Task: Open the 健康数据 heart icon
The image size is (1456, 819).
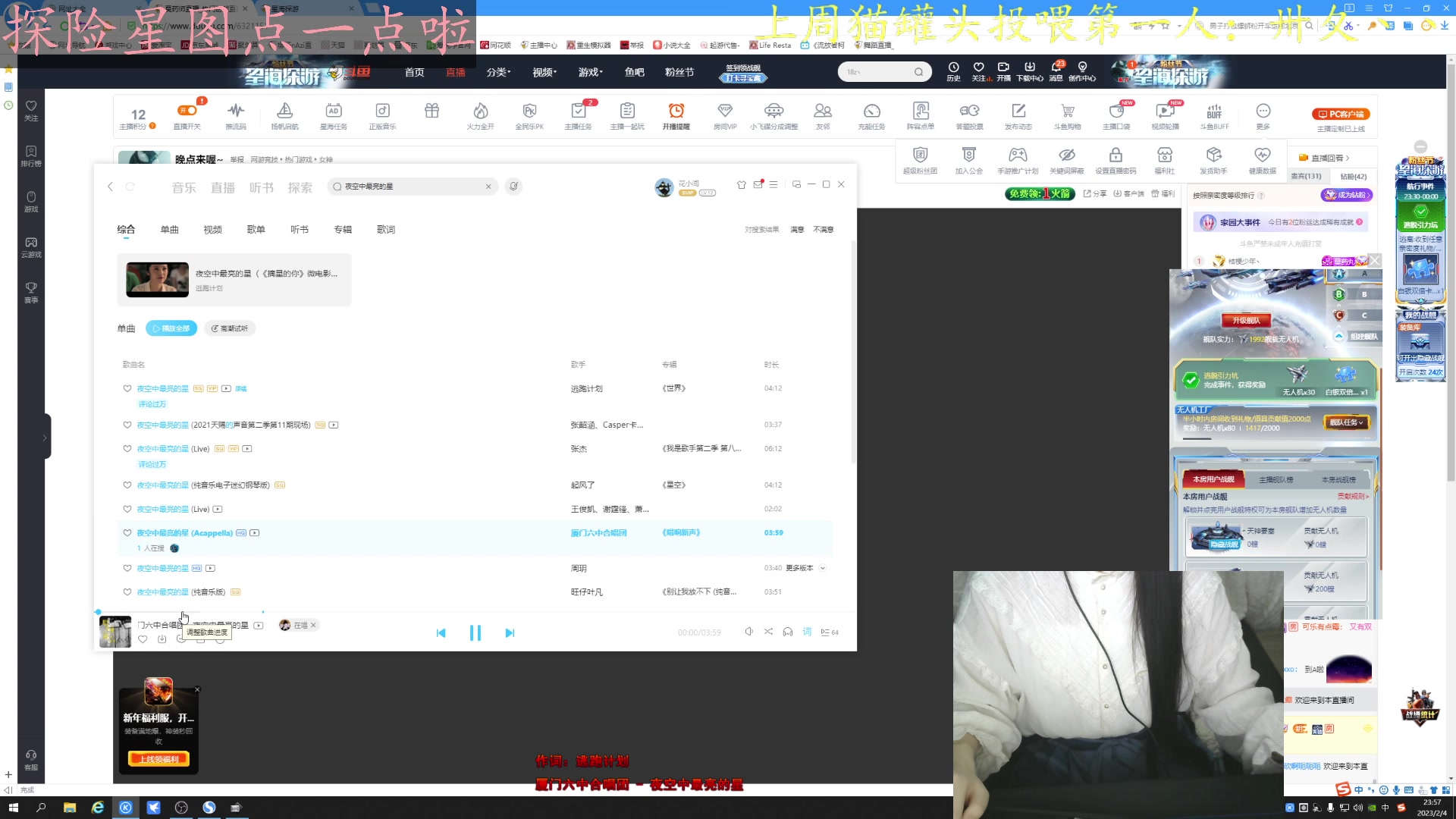Action: (1263, 160)
